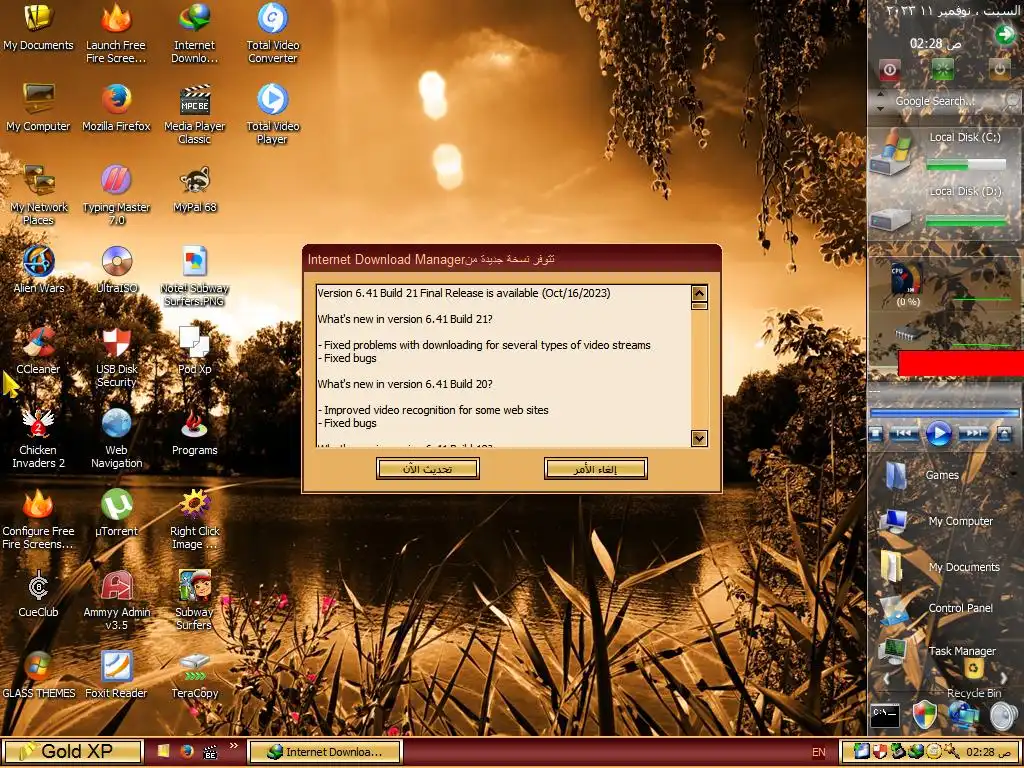
Task: Click the orange standby power button in sidebar
Action: pyautogui.click(x=999, y=70)
